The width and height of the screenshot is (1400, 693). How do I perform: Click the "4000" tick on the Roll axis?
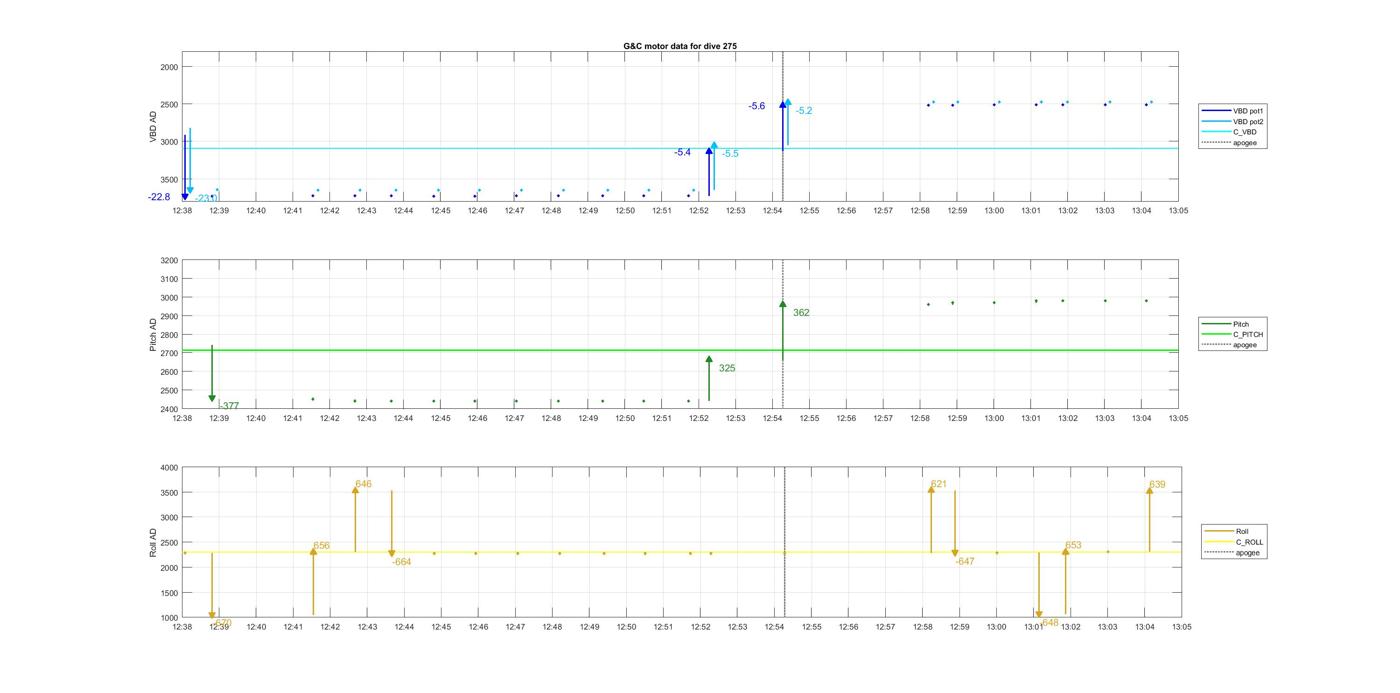coord(169,468)
